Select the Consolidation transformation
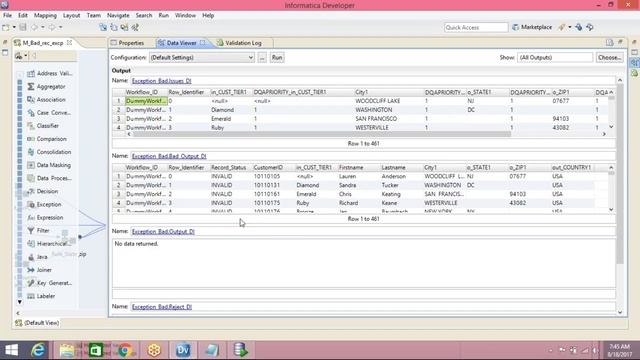Screen dimensions: 640x360 click(x=49, y=152)
